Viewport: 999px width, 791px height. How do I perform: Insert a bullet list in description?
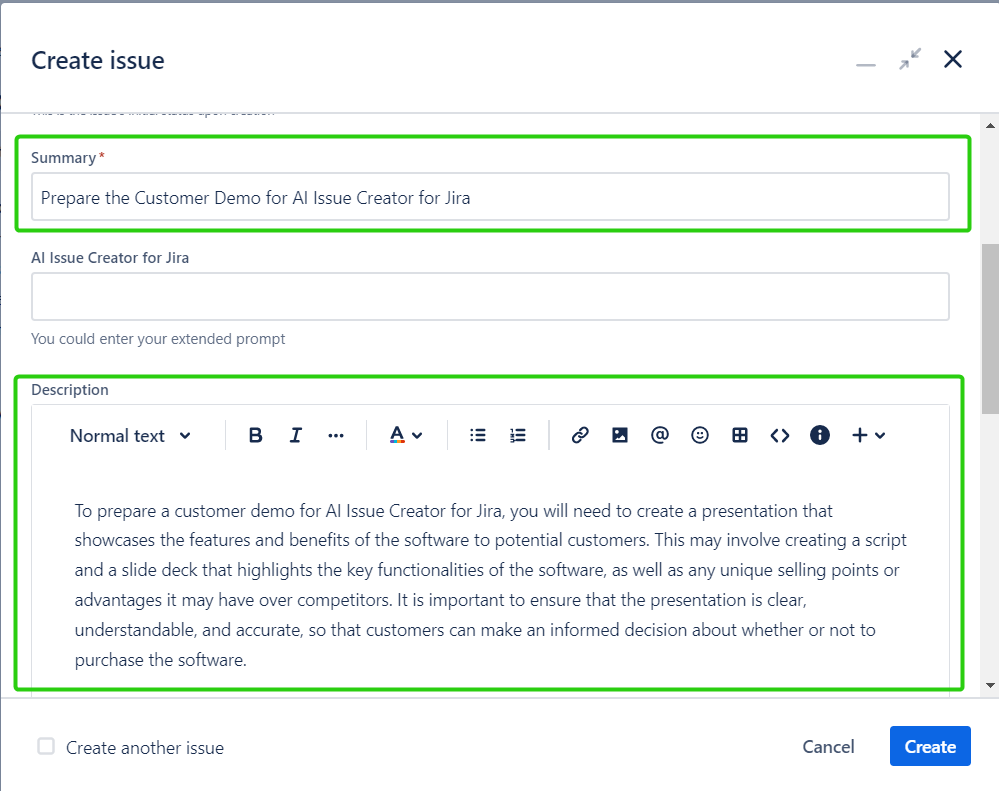click(x=478, y=435)
